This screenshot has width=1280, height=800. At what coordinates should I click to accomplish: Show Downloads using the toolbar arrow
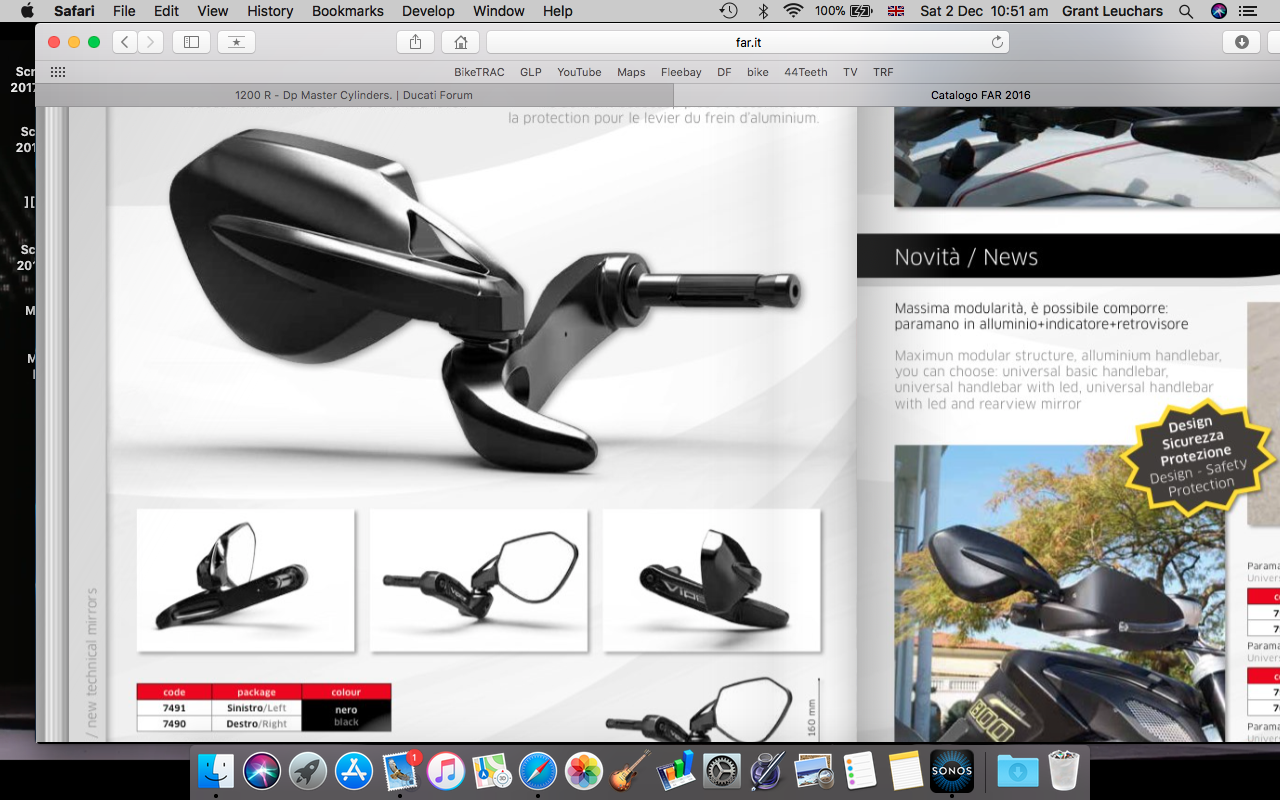1241,42
